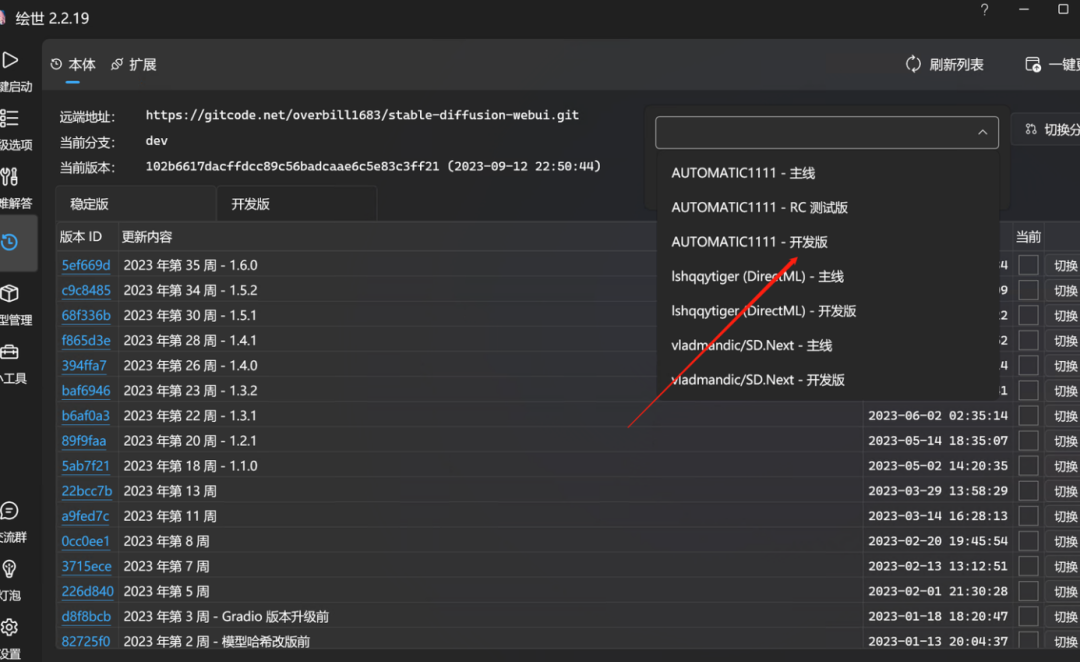Screen dimensions: 1080x662
Task: Open commit link d8f8bcb
Action: pos(86,617)
